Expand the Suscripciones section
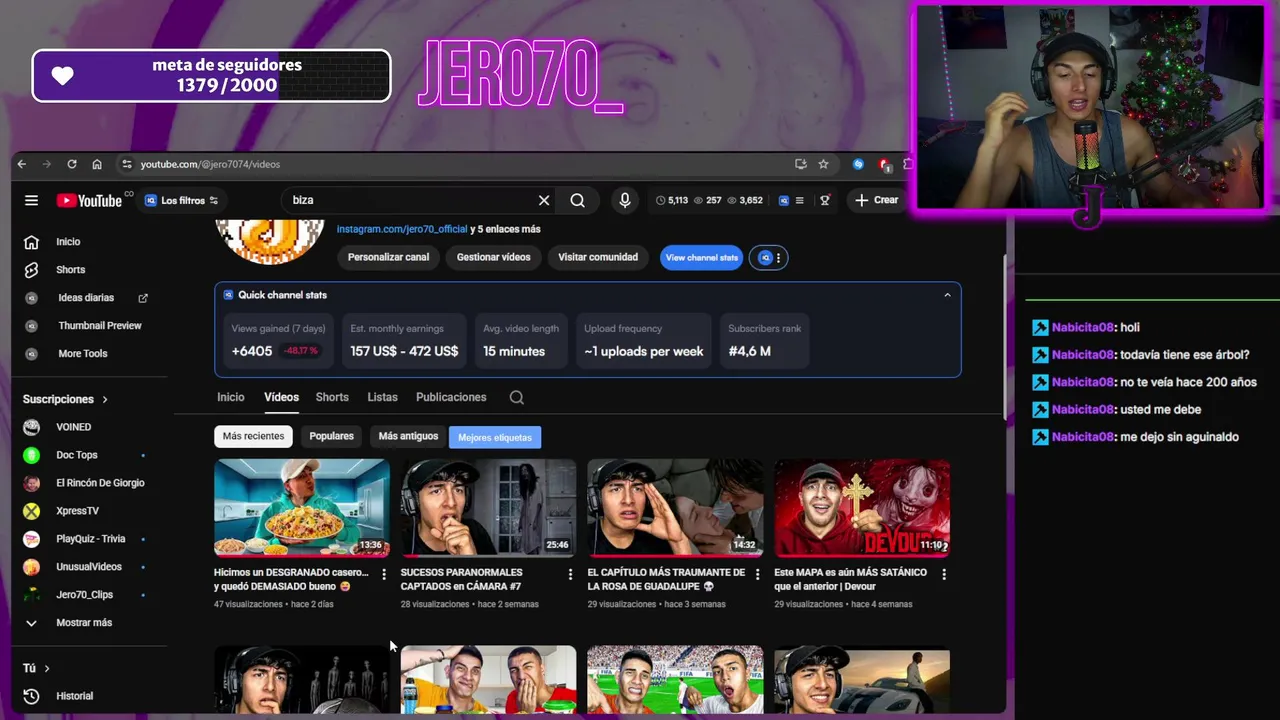Screen dimensions: 1280x720 click(65, 399)
